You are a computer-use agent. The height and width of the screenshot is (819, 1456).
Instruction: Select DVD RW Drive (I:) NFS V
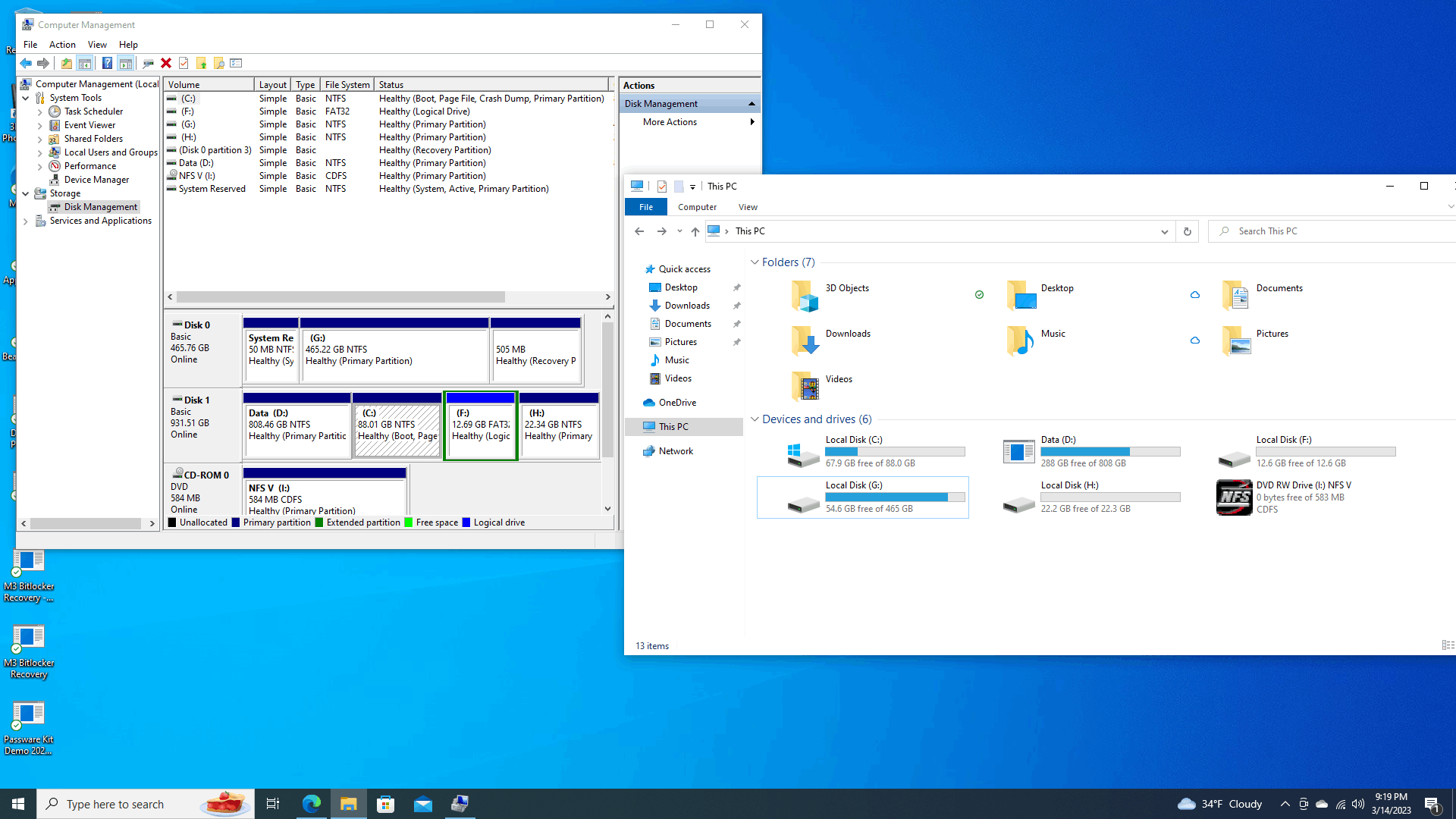1294,497
